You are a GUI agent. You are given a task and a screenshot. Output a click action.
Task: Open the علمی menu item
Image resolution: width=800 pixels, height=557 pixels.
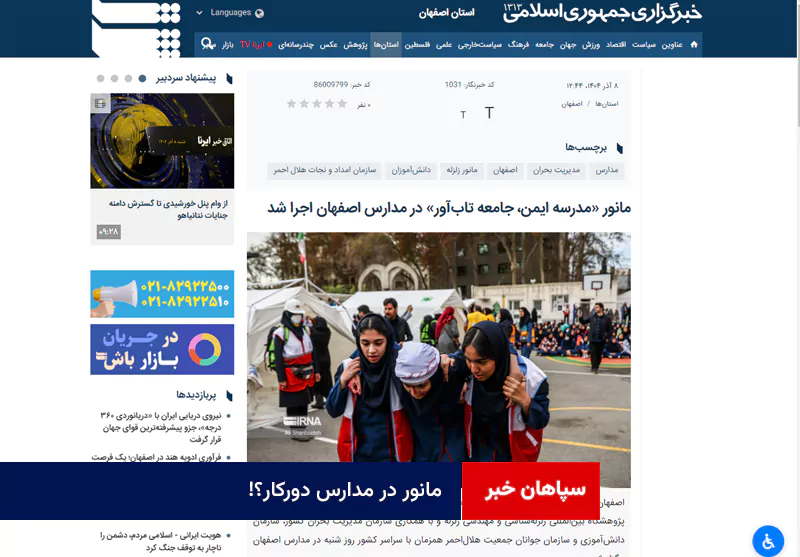(444, 45)
